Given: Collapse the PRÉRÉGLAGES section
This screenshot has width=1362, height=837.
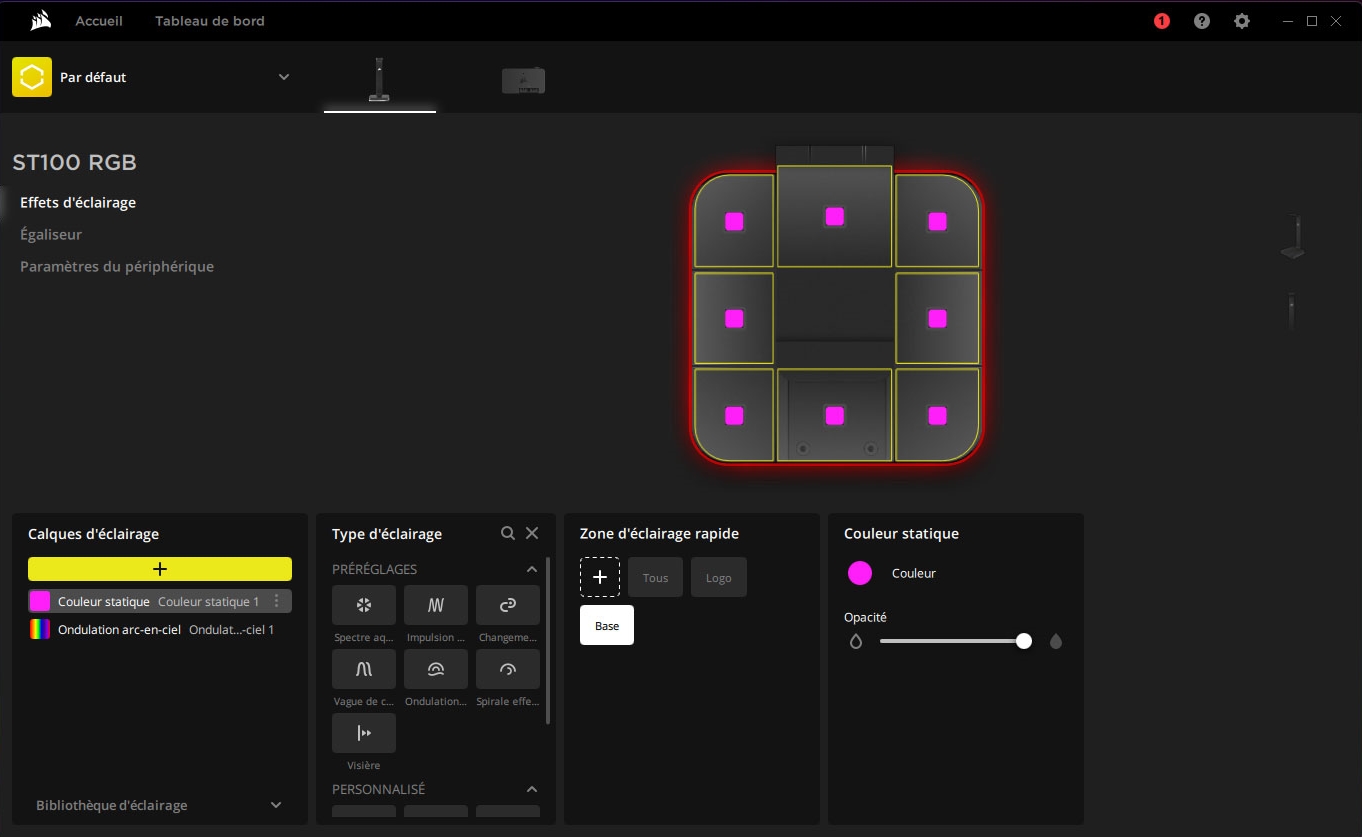Looking at the screenshot, I should click(532, 569).
